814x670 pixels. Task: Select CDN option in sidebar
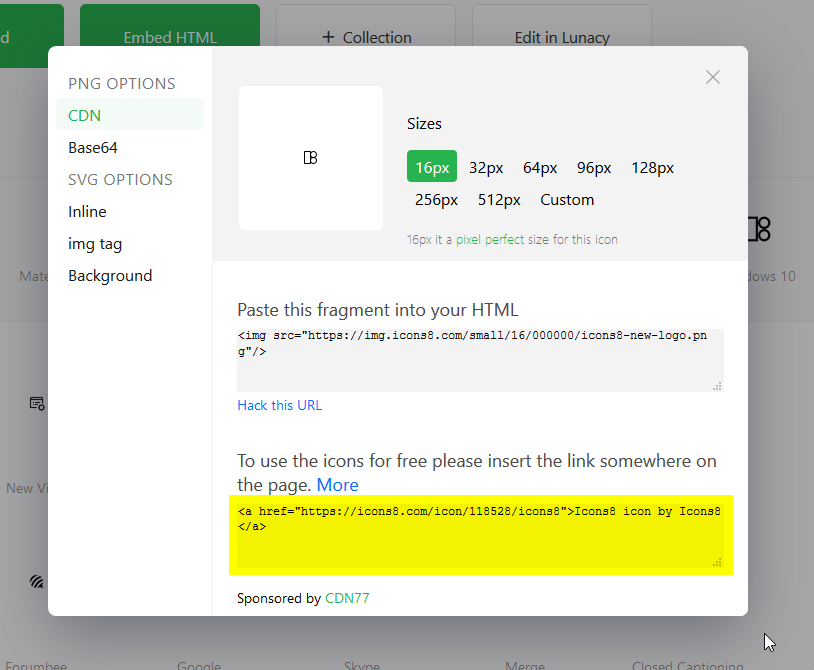click(x=130, y=115)
